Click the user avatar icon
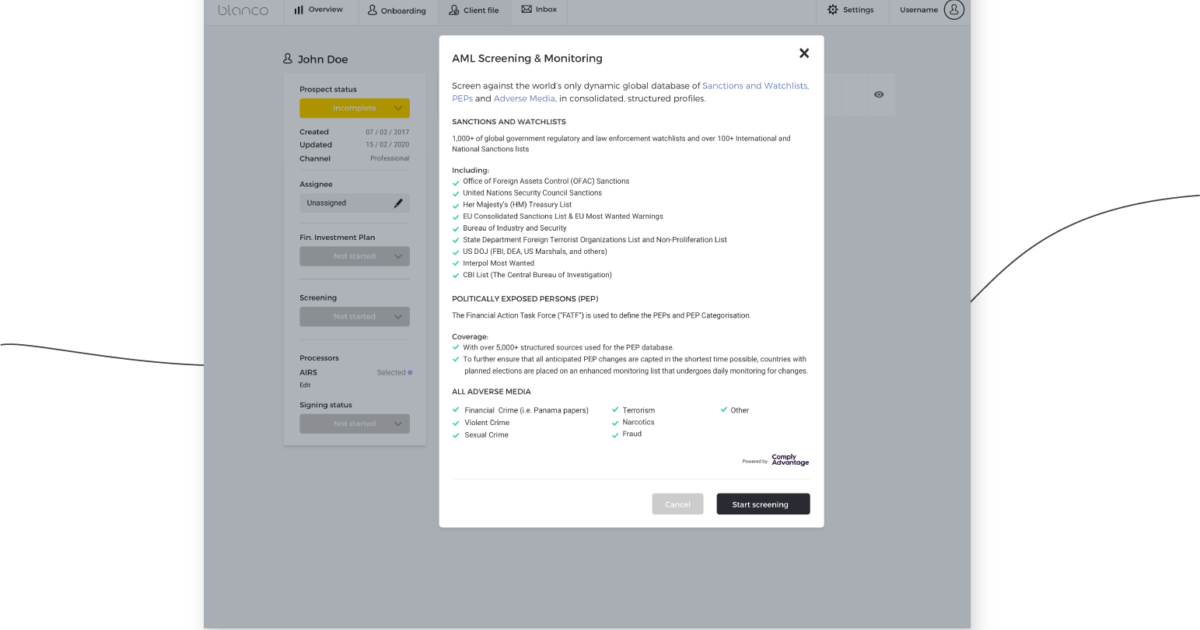The height and width of the screenshot is (630, 1200). click(954, 10)
